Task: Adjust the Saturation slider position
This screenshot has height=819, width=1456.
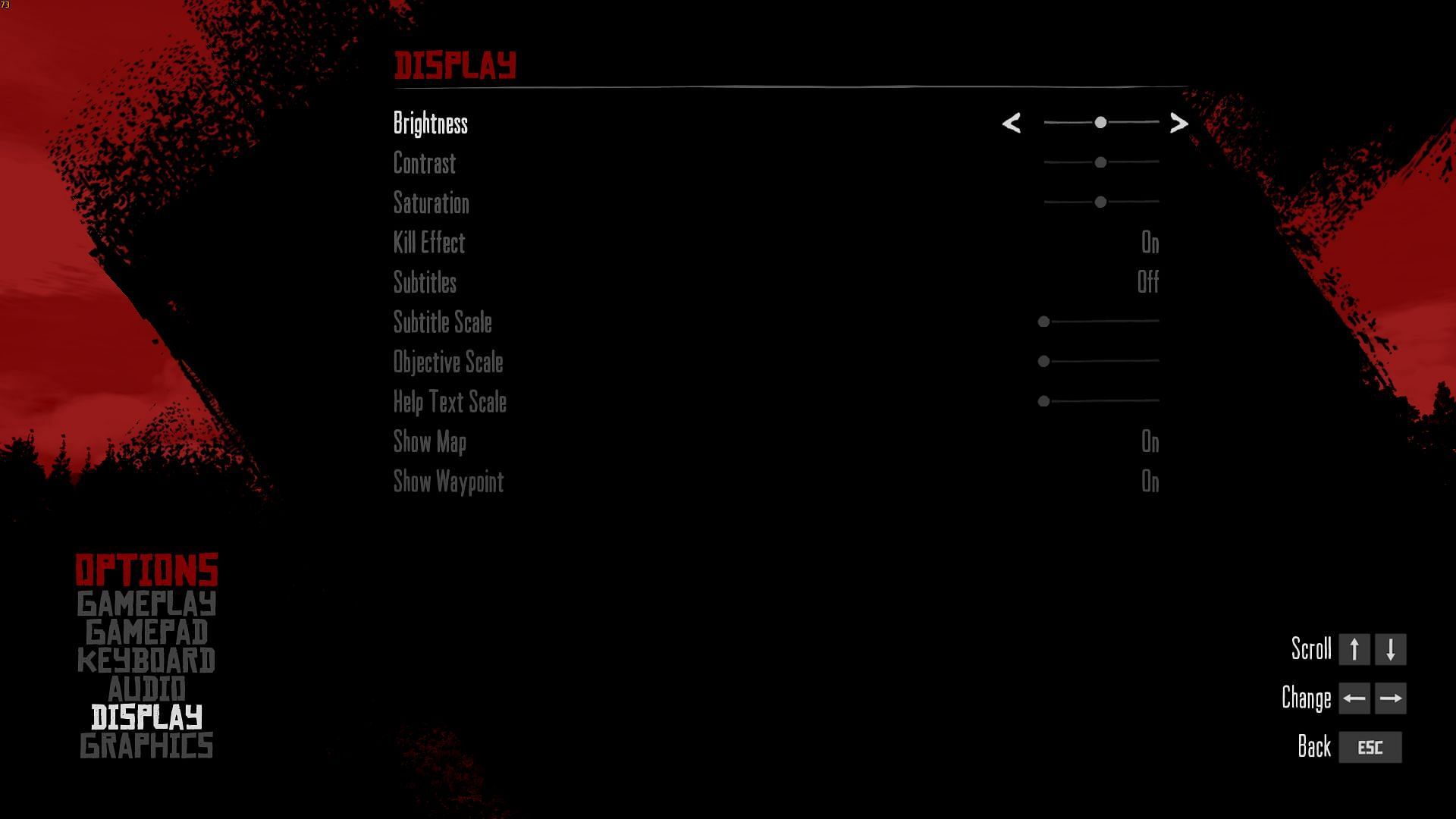Action: 1099,201
